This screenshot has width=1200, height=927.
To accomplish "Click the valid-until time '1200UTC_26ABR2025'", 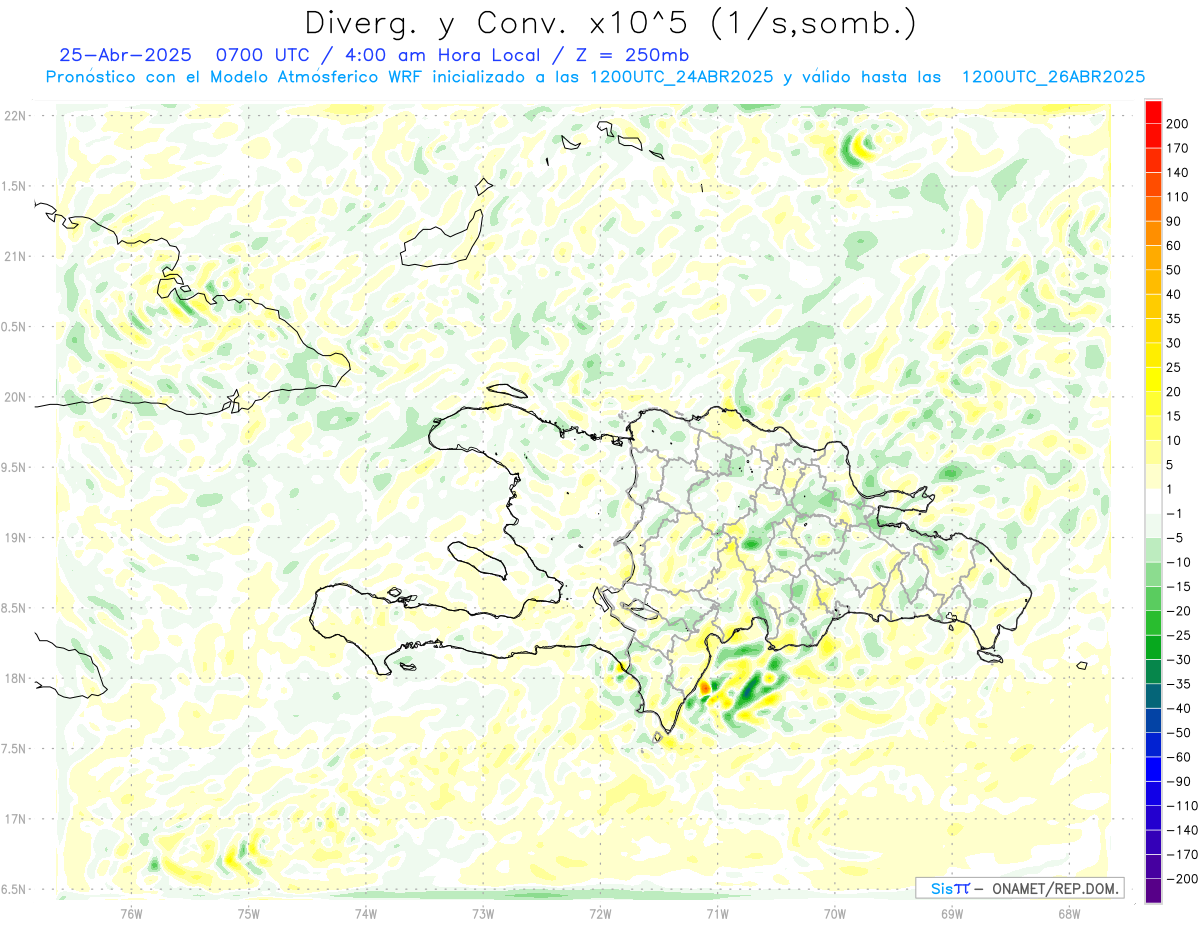I will [x=1053, y=77].
